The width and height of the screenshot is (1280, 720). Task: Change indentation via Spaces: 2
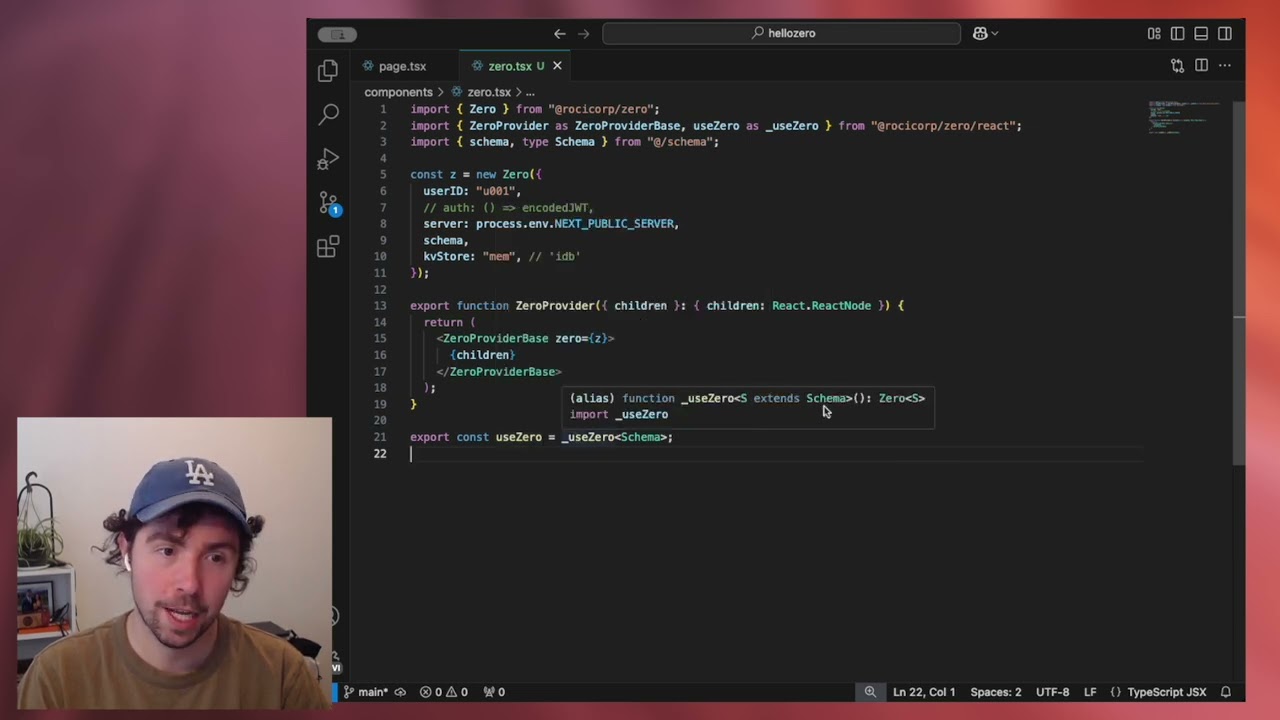(x=996, y=692)
